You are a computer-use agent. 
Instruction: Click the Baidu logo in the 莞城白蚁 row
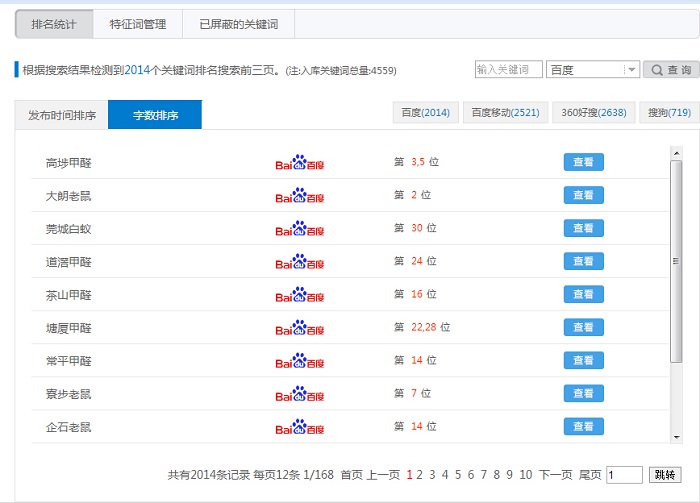(300, 228)
